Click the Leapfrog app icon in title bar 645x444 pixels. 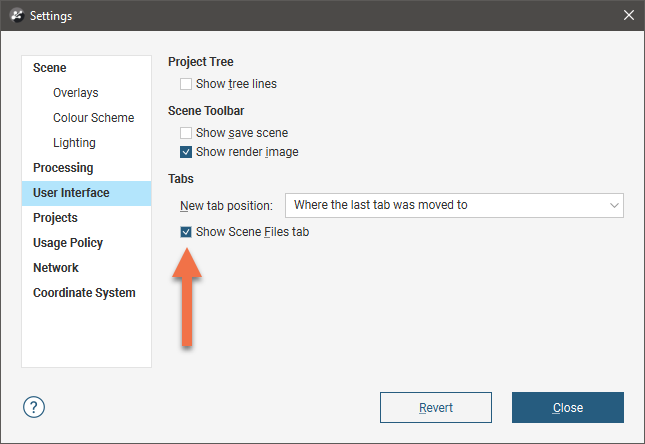[17, 15]
